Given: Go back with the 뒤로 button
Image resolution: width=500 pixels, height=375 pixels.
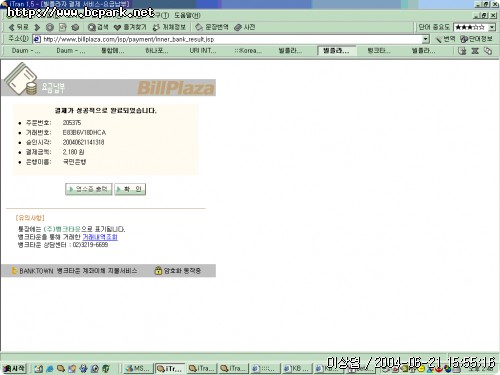Looking at the screenshot, I should (x=18, y=27).
